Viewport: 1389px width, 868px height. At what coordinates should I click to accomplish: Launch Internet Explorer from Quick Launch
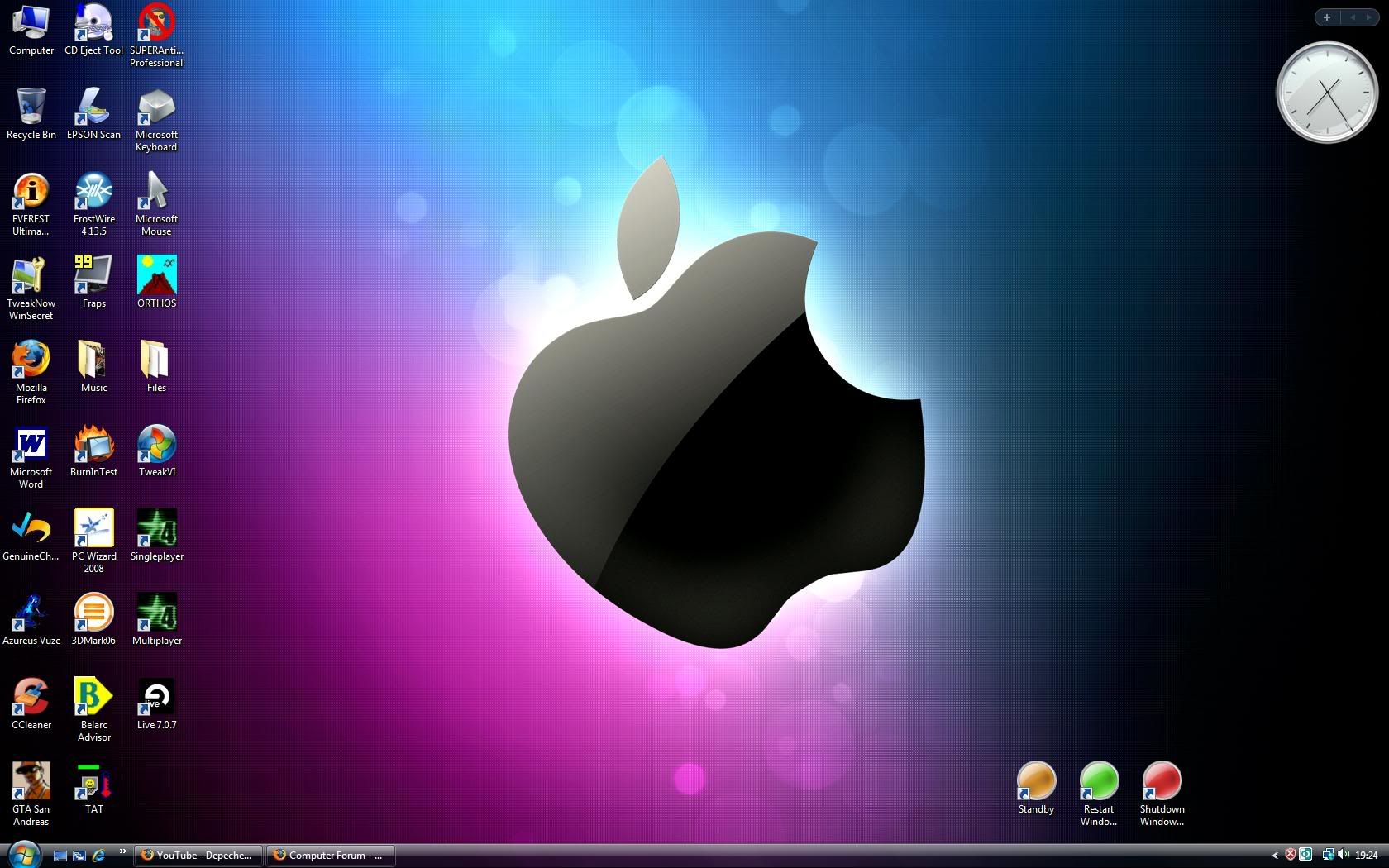coord(98,856)
